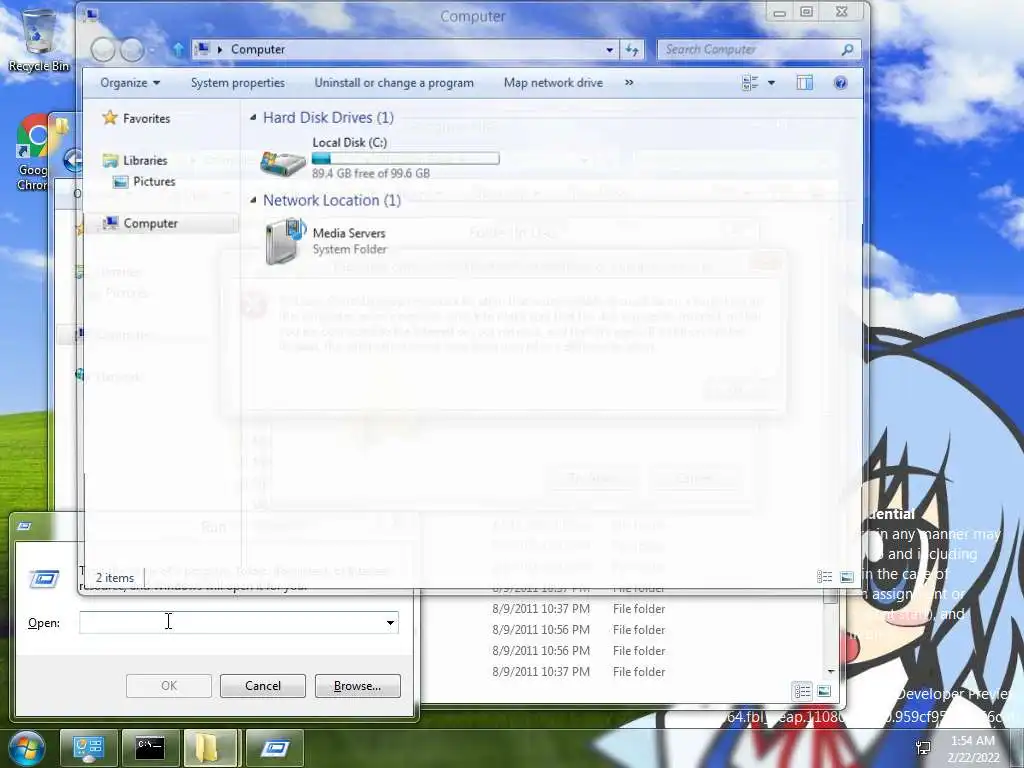Click the network tray icon
Viewport: 1024px width, 768px height.
point(923,748)
